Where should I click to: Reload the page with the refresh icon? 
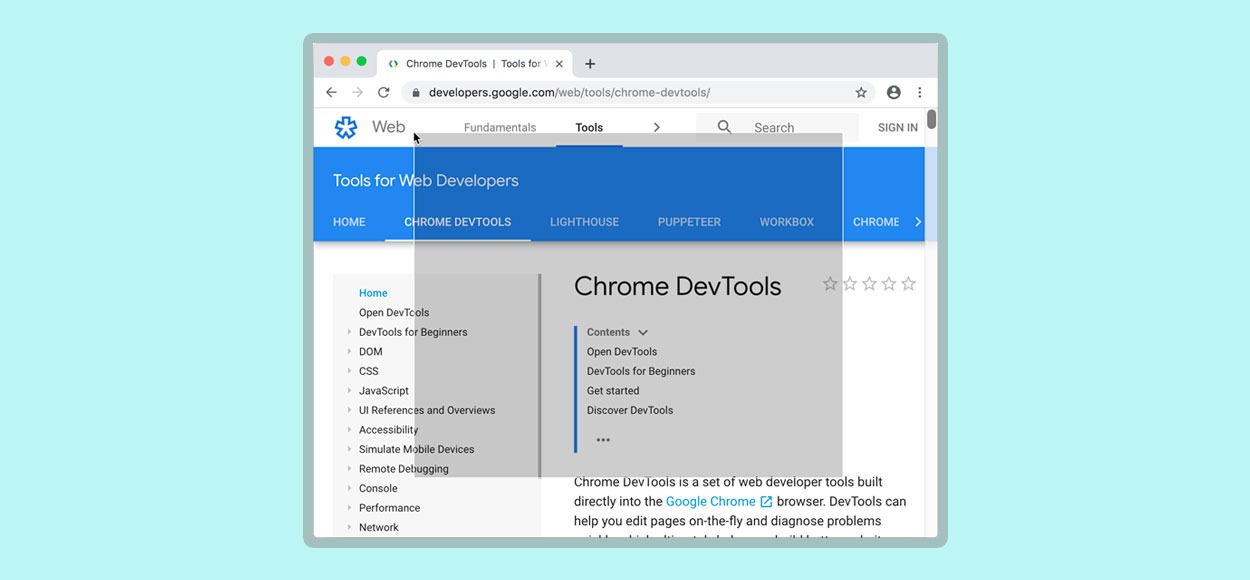coord(383,92)
